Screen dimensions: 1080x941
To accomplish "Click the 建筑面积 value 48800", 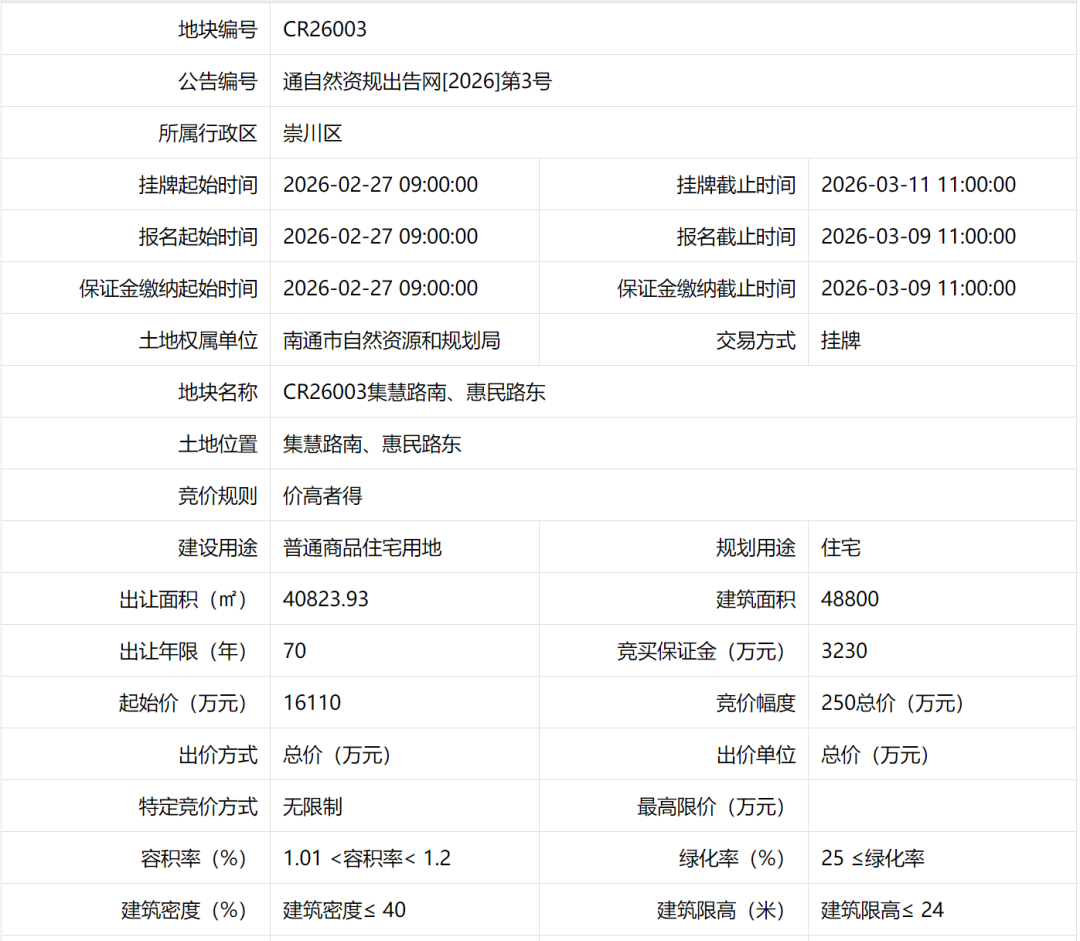I will coord(847,599).
